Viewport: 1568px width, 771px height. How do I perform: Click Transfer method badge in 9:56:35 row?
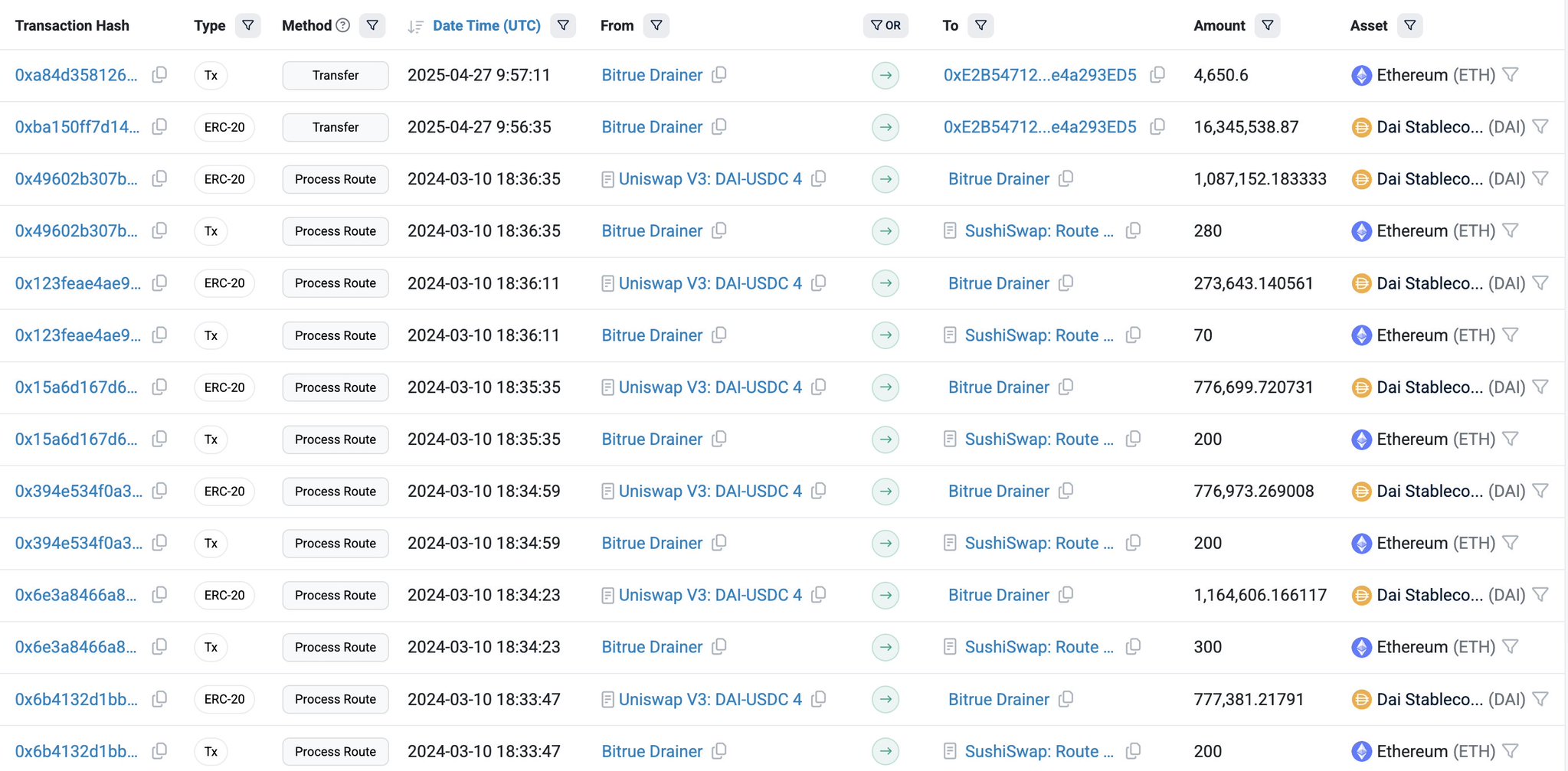tap(336, 127)
